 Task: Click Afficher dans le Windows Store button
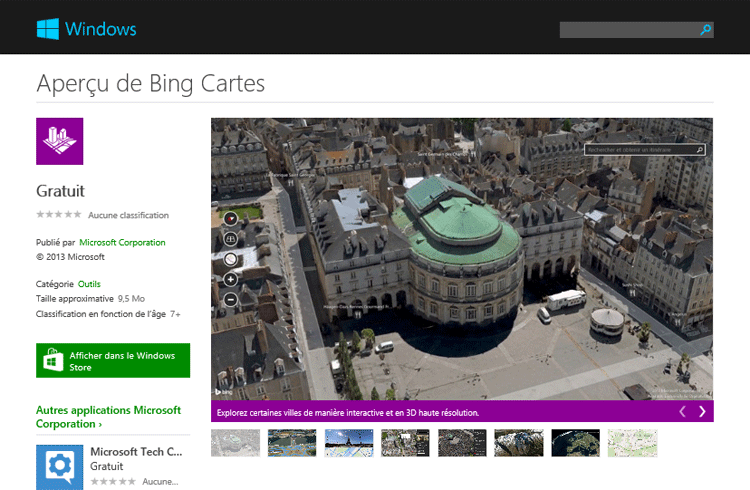click(113, 361)
